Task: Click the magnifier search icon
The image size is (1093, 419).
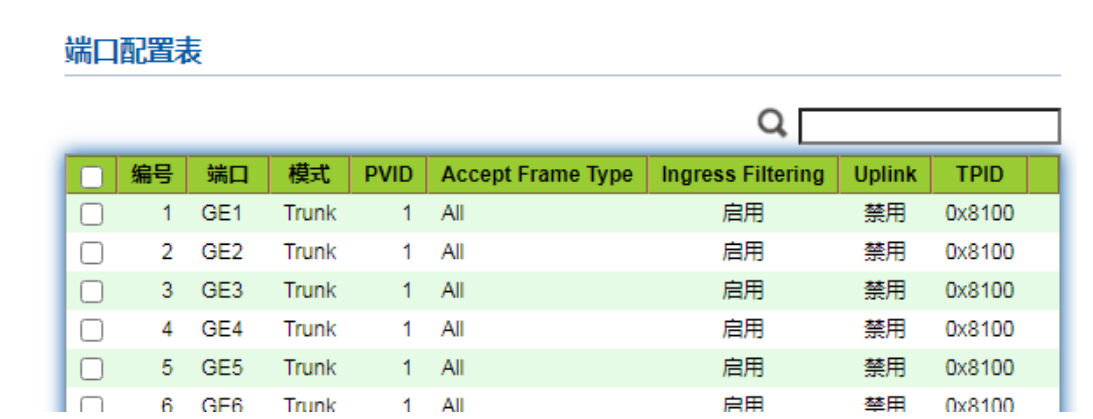Action: point(772,125)
